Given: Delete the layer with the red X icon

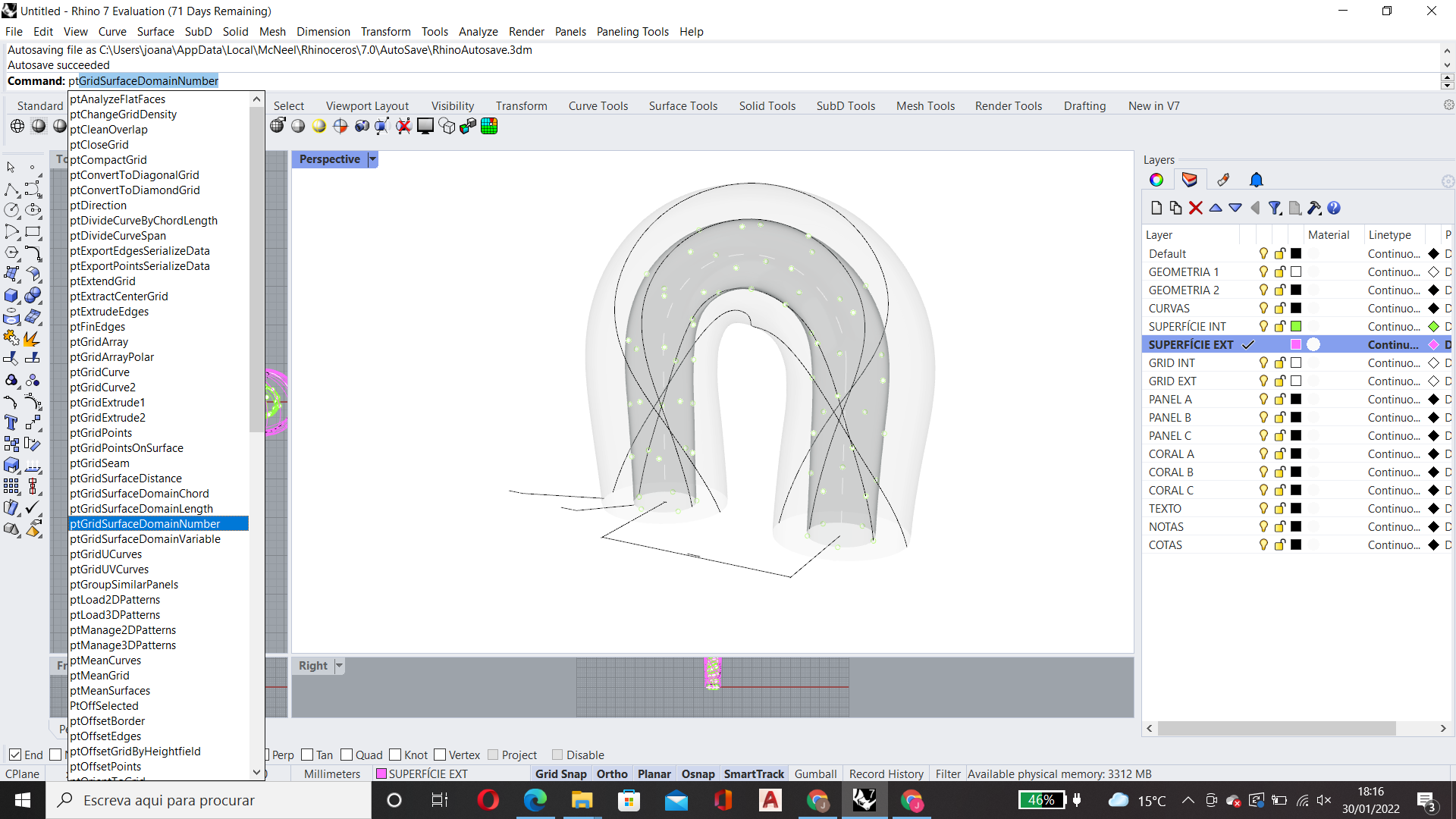Looking at the screenshot, I should point(1195,208).
